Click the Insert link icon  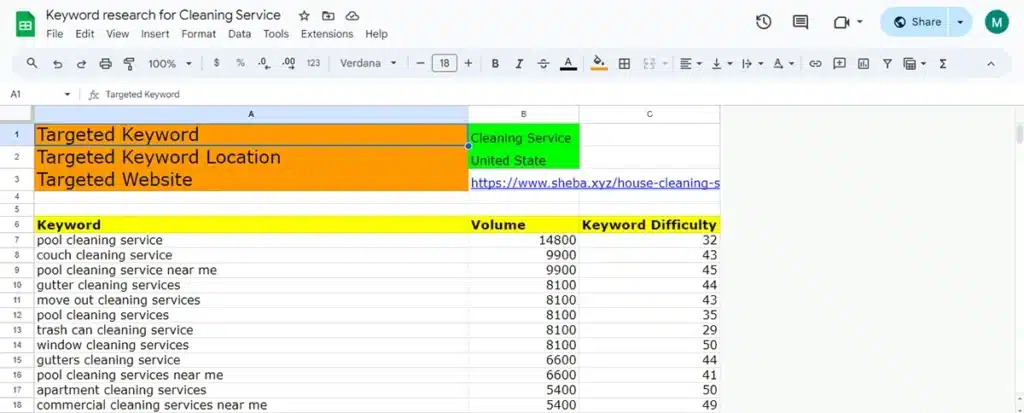[x=815, y=63]
